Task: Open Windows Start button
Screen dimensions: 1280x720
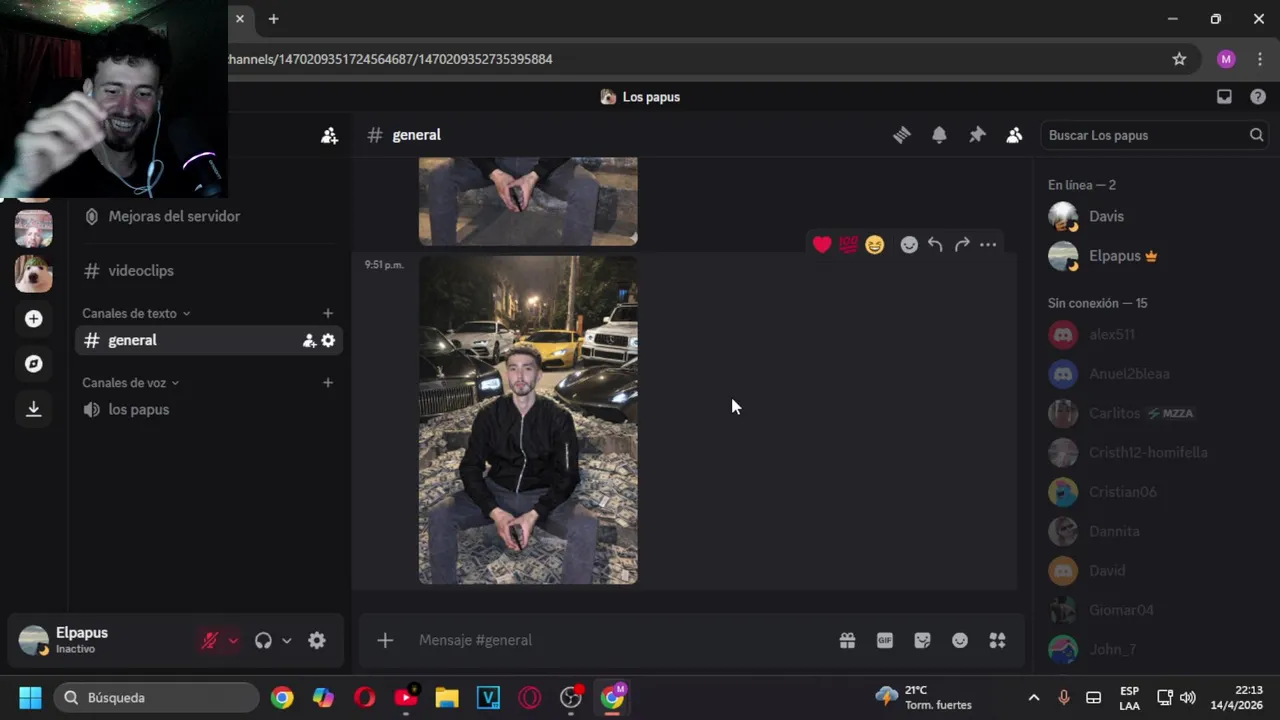Action: tap(30, 697)
